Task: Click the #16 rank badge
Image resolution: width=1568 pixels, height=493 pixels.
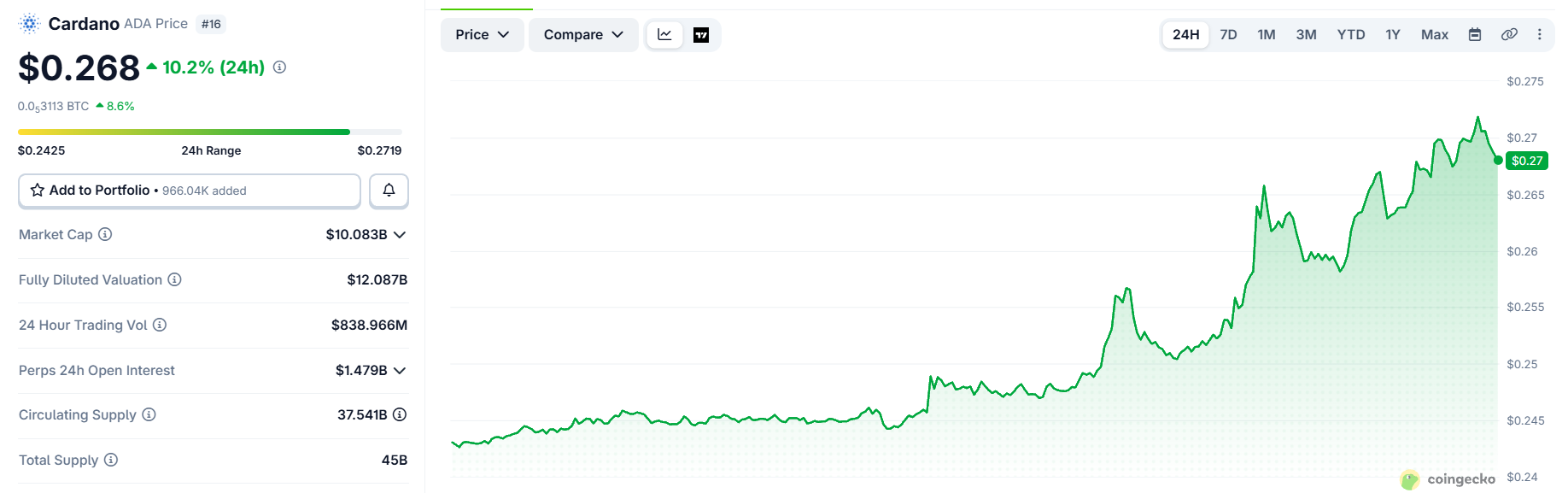Action: click(x=211, y=24)
